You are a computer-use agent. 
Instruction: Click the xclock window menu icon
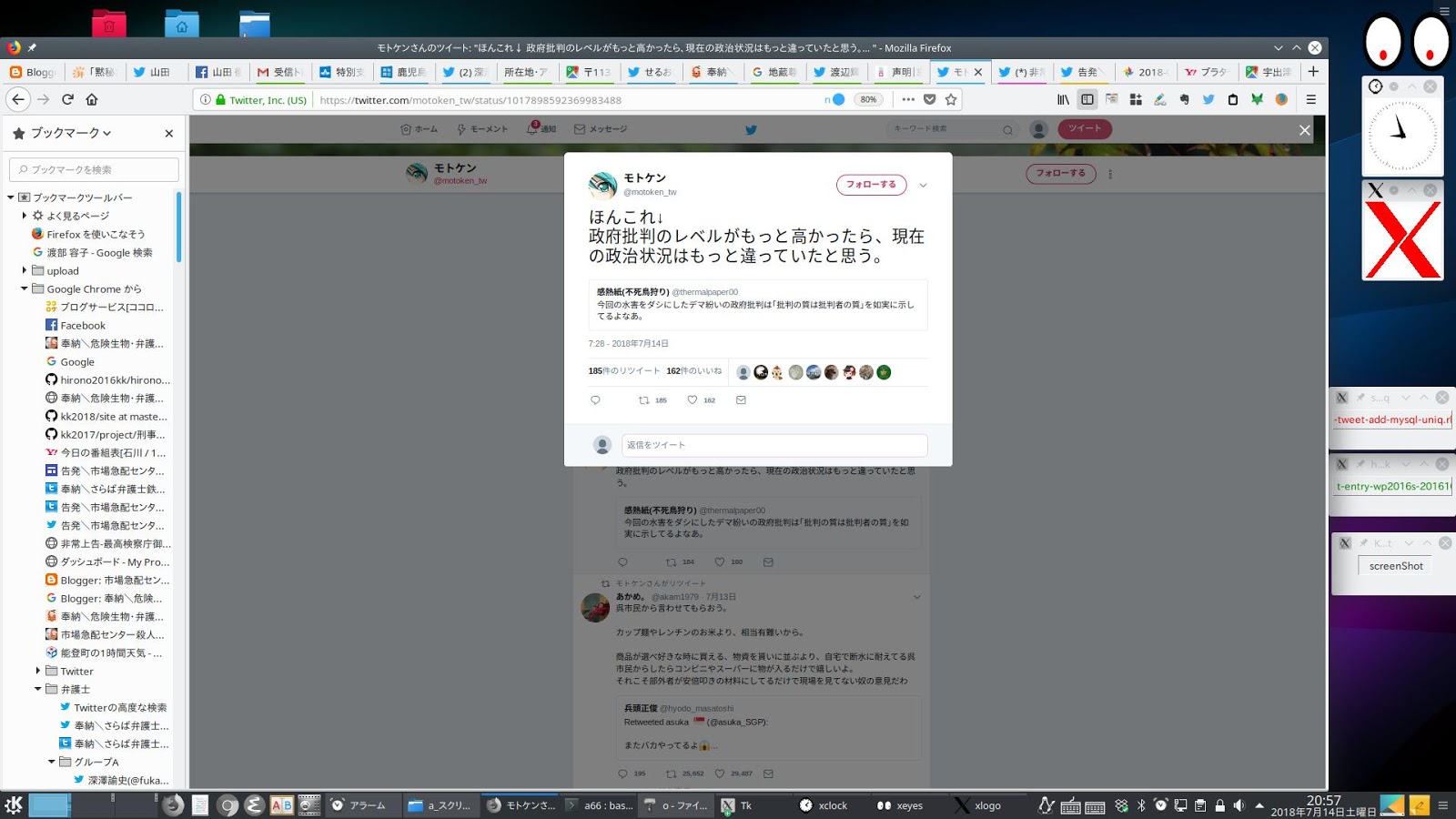pyautogui.click(x=1376, y=86)
